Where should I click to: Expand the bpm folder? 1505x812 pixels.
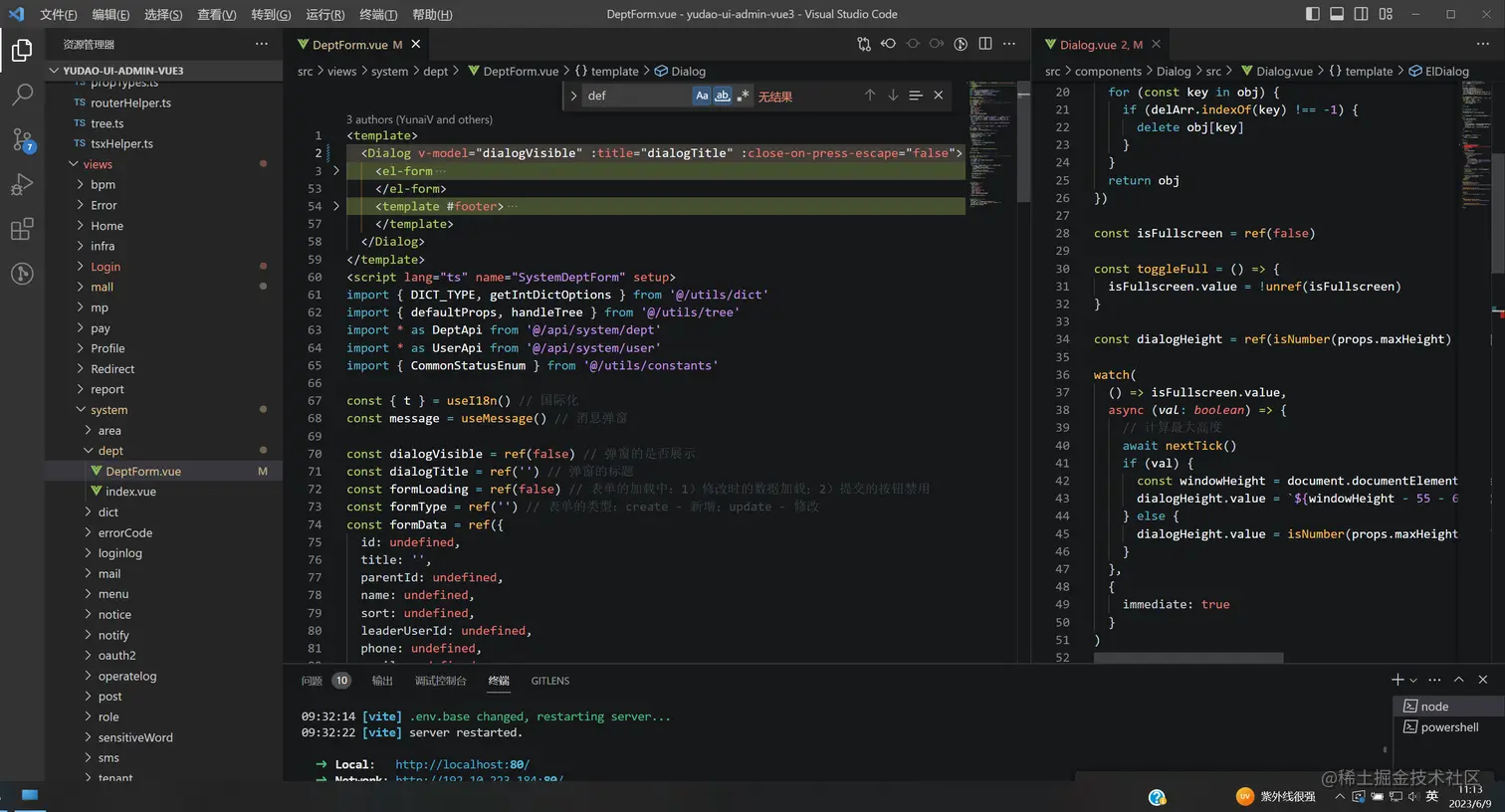tap(163, 185)
